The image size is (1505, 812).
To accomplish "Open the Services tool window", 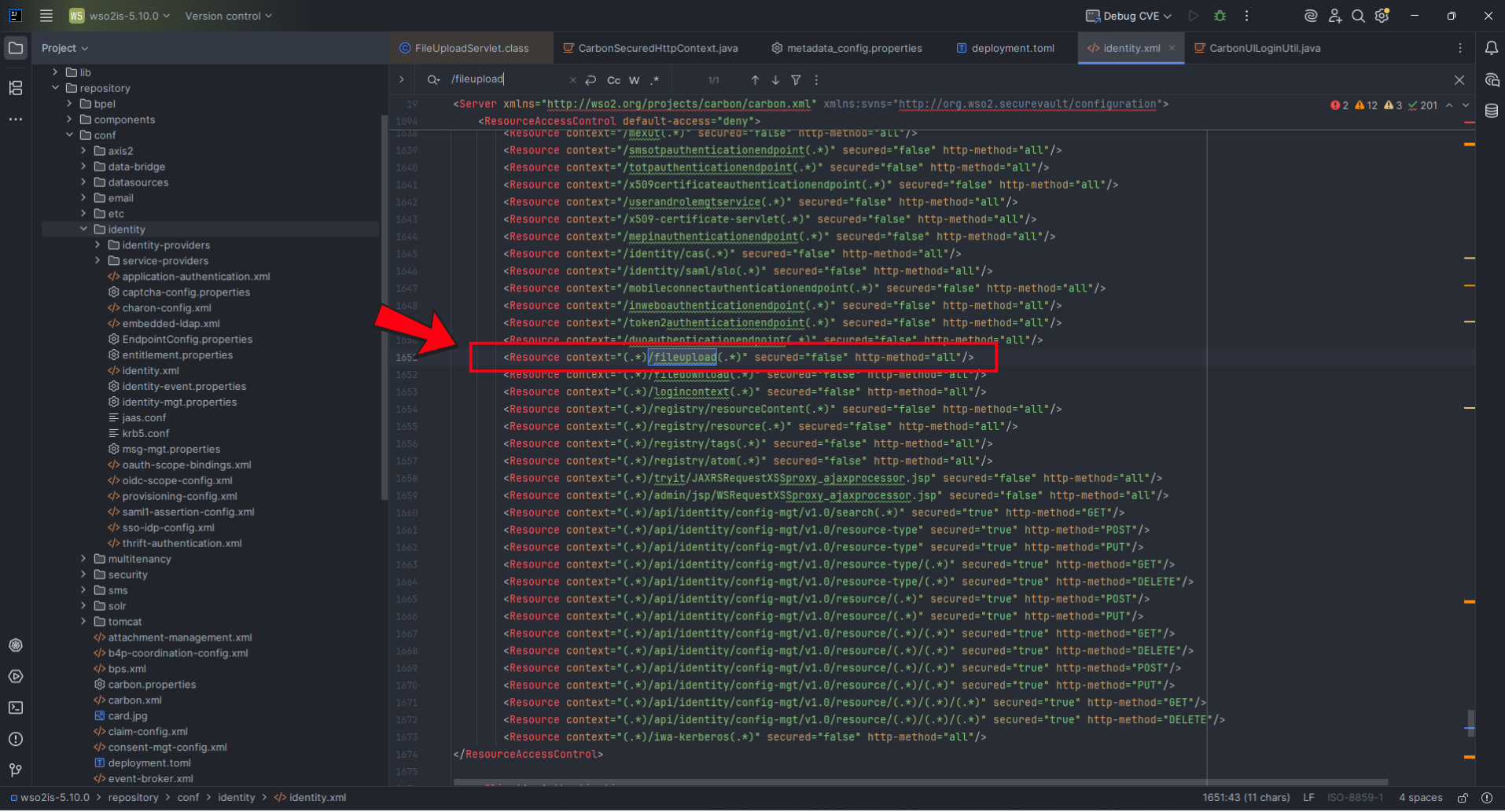I will (16, 677).
